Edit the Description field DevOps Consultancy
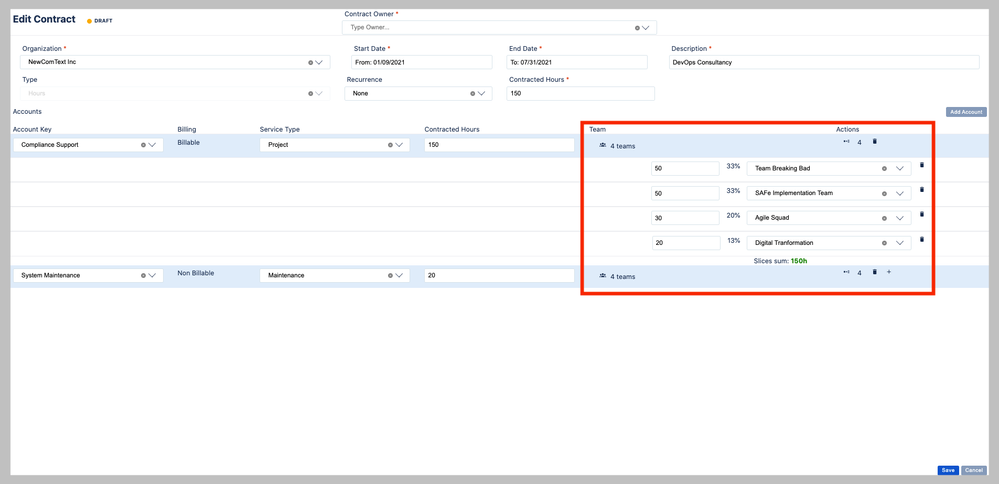This screenshot has height=484, width=999. pos(824,62)
